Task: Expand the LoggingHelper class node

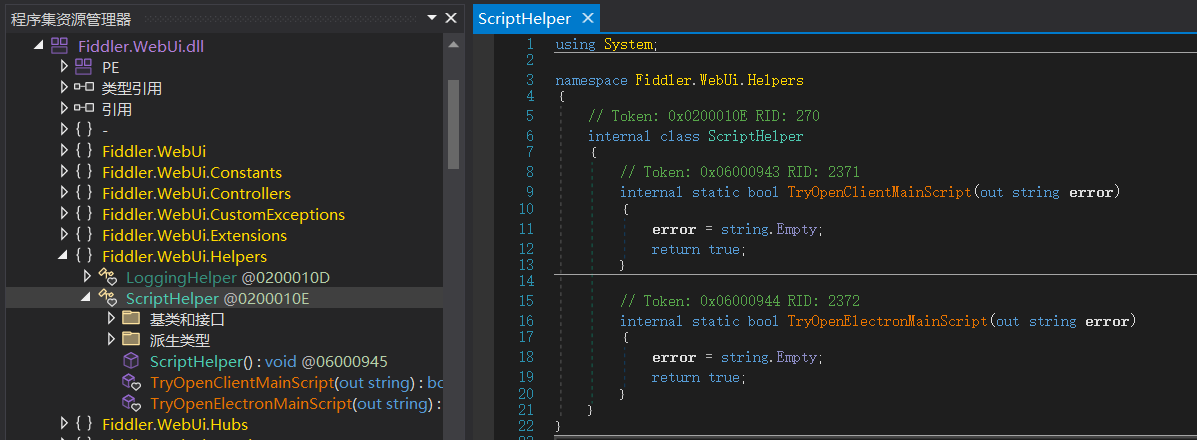Action: [x=88, y=277]
